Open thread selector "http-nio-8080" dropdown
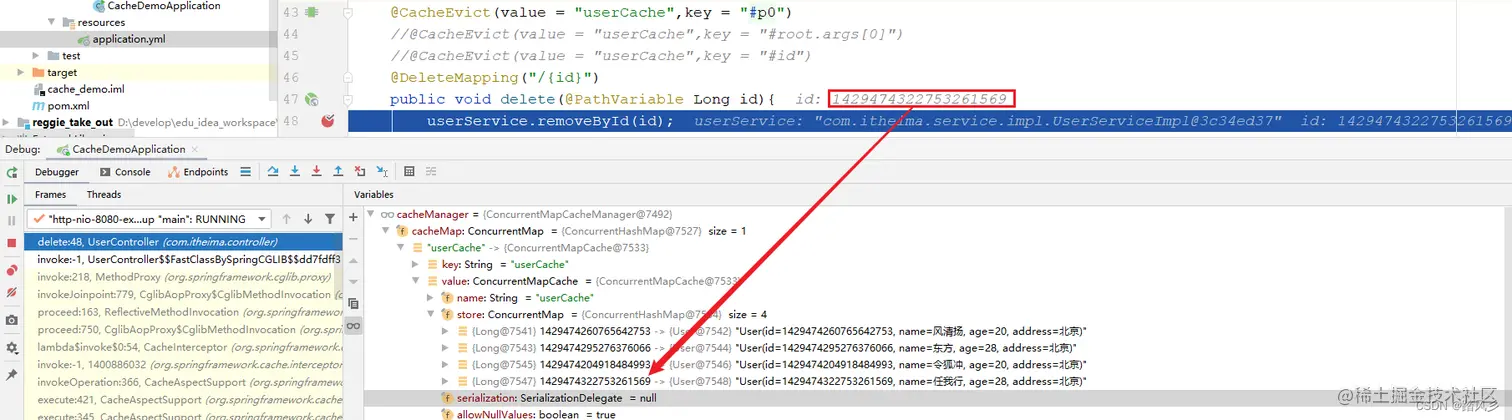The width and height of the screenshot is (1512, 420). [148, 219]
